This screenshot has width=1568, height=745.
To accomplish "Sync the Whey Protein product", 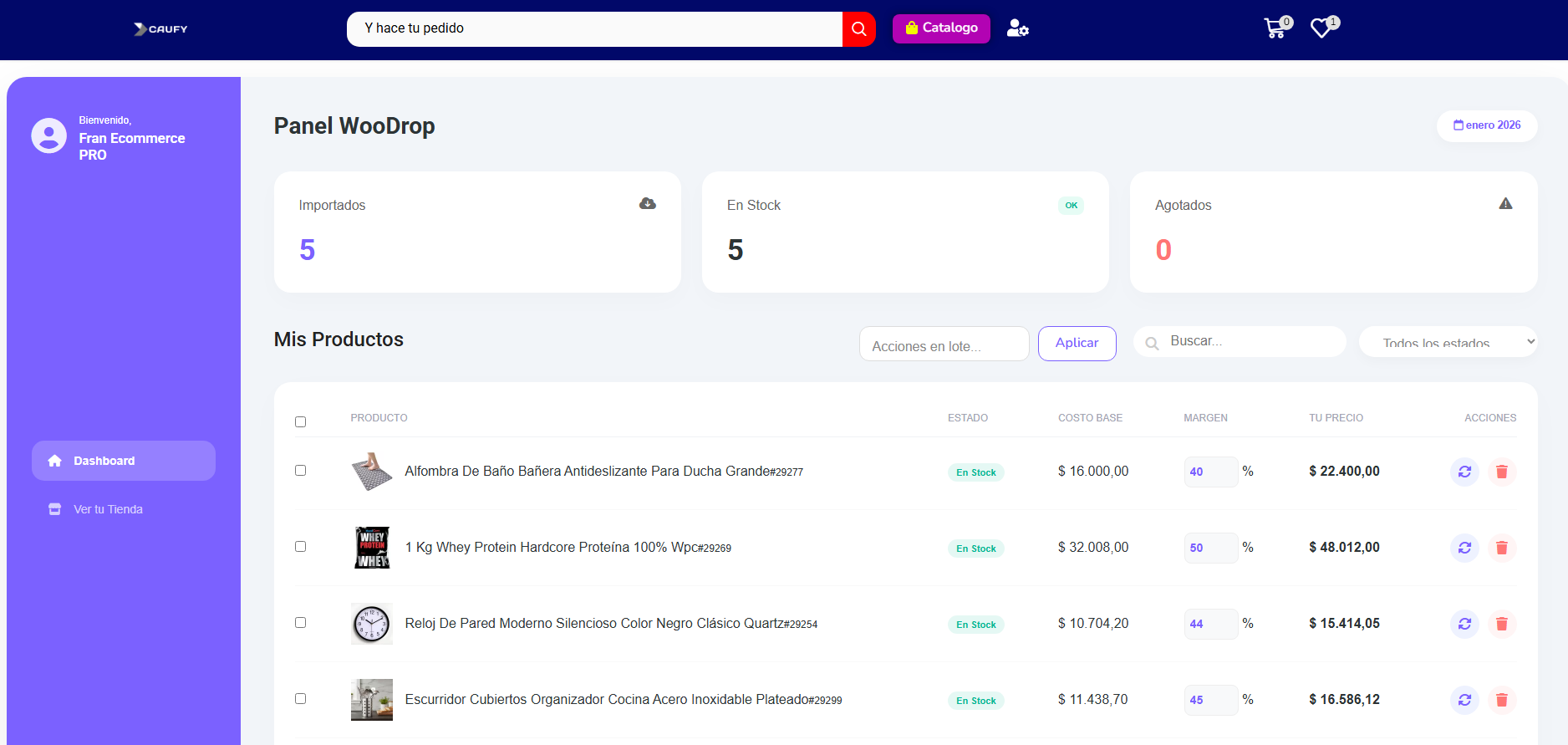I will click(x=1464, y=548).
